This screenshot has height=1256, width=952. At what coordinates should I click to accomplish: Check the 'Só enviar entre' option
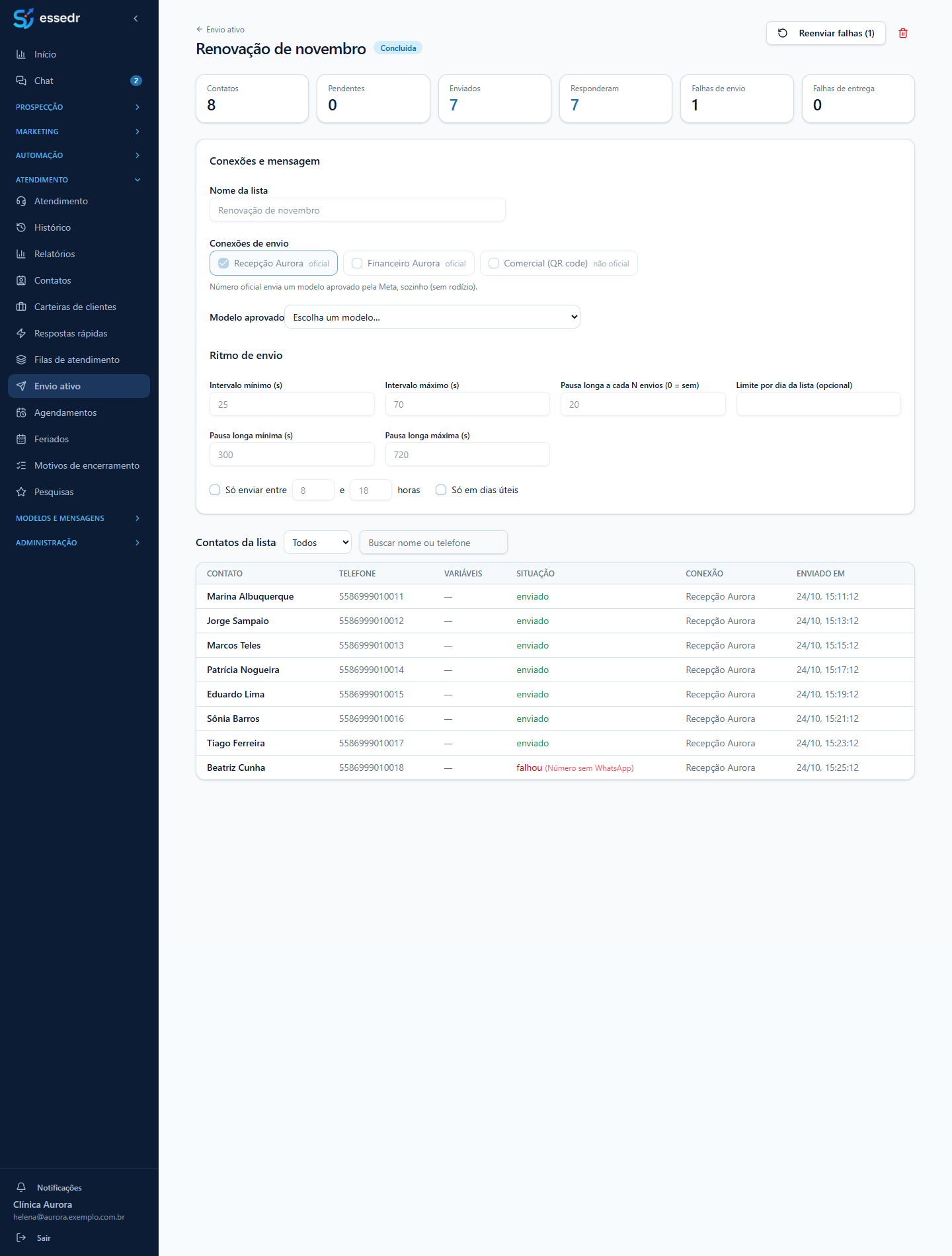(x=215, y=490)
